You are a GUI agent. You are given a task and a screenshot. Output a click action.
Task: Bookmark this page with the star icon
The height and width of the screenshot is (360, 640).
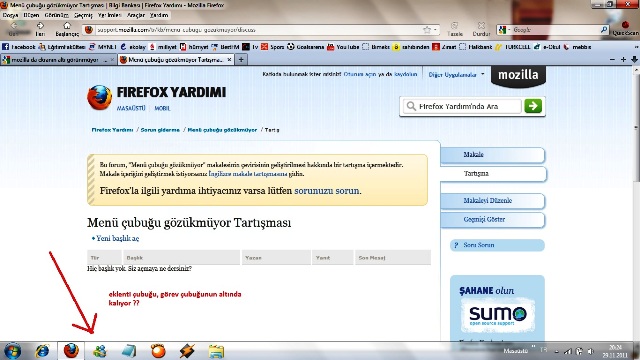click(x=427, y=30)
